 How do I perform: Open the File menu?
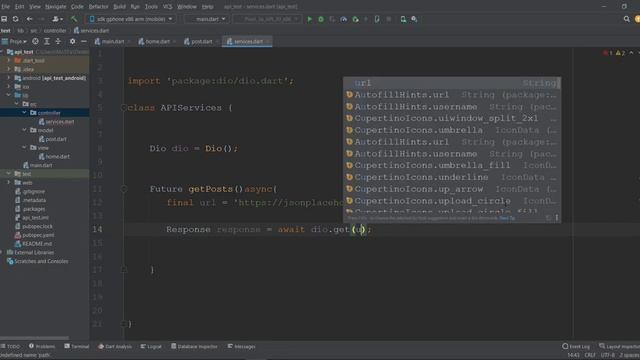pos(5,7)
